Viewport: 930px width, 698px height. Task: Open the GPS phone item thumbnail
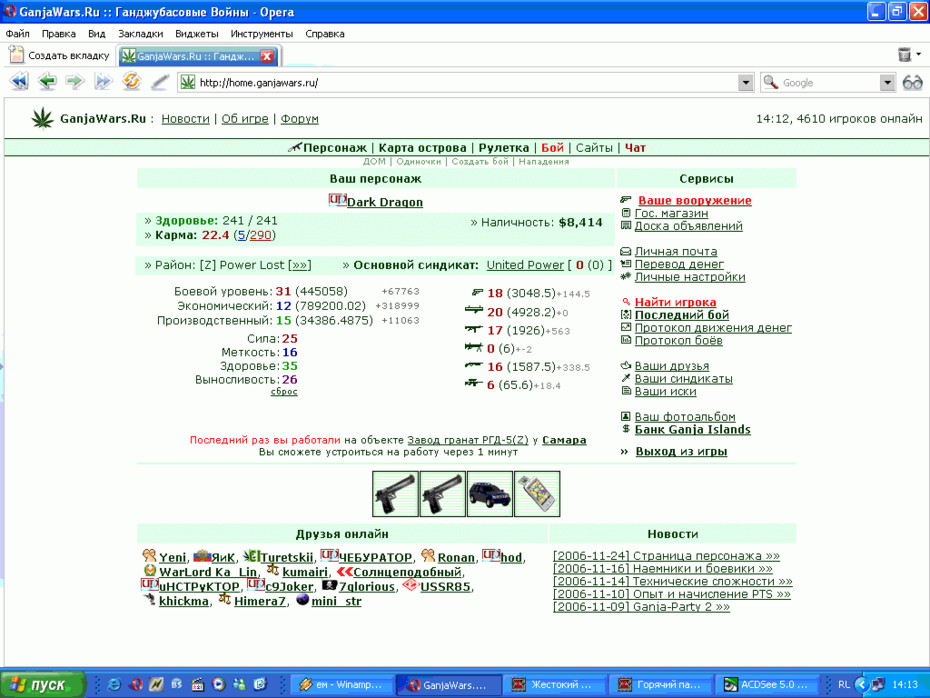537,493
